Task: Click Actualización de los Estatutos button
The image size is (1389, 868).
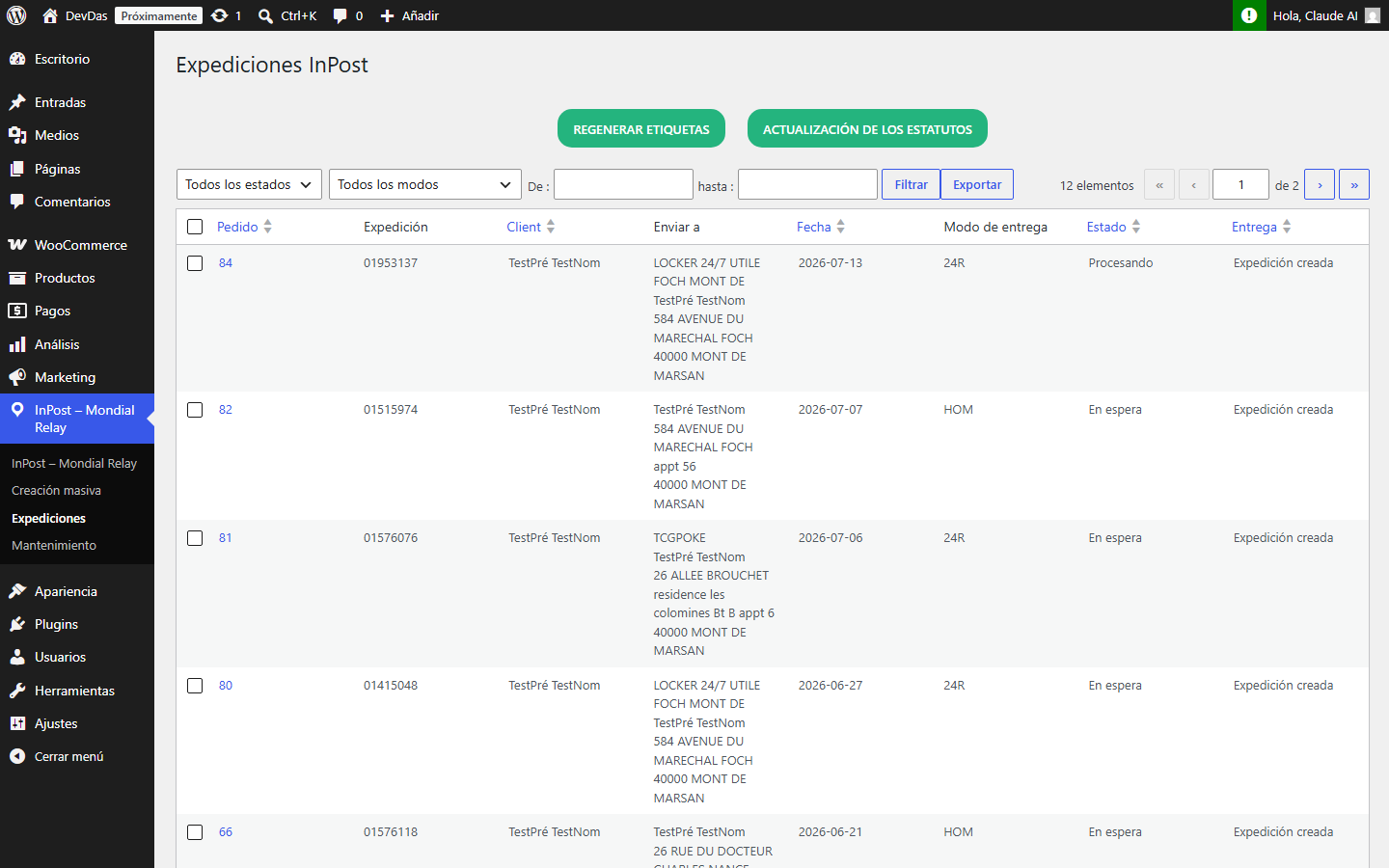Action: [x=867, y=128]
